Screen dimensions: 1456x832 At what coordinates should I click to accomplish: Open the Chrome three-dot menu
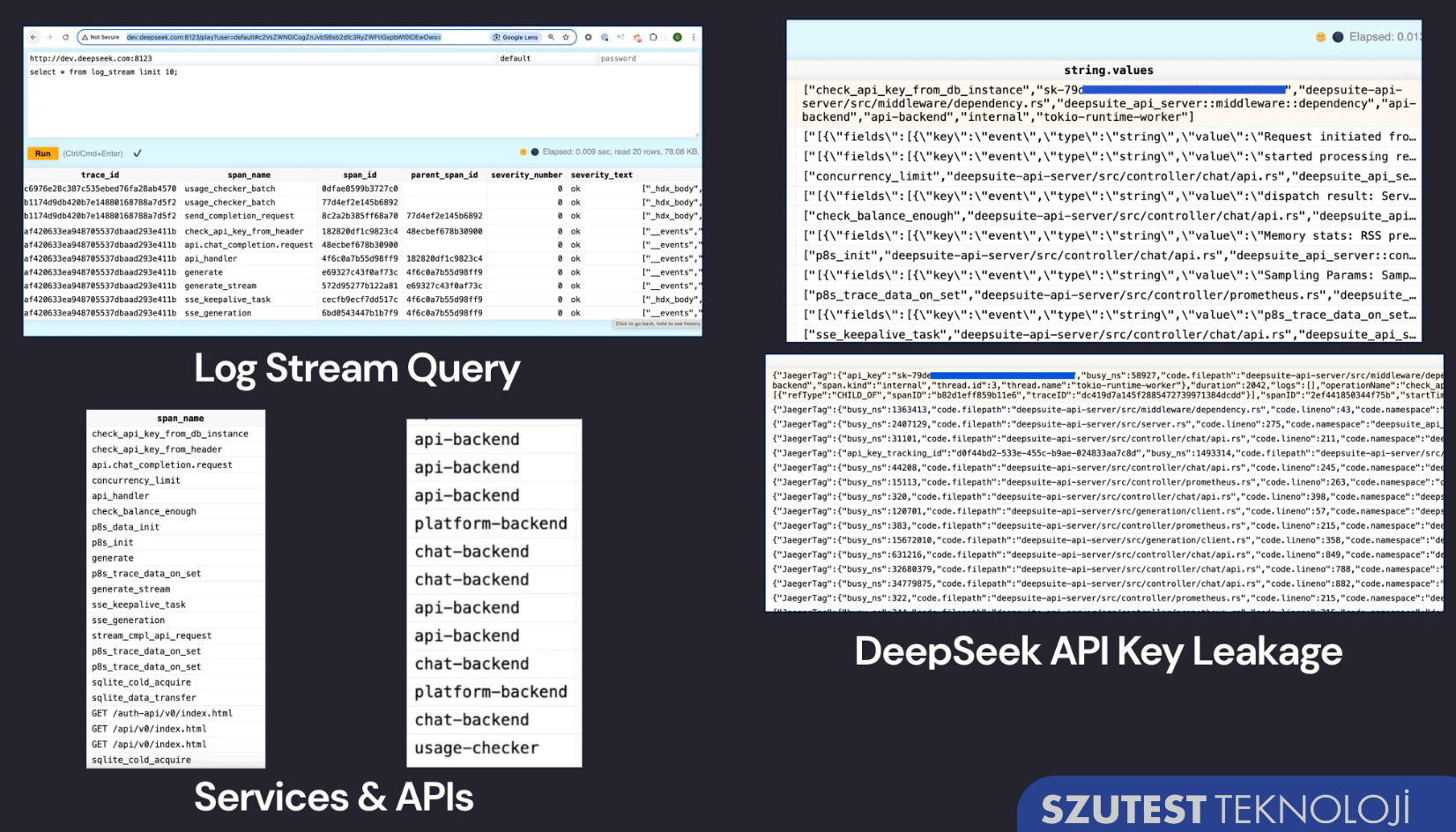(x=694, y=37)
